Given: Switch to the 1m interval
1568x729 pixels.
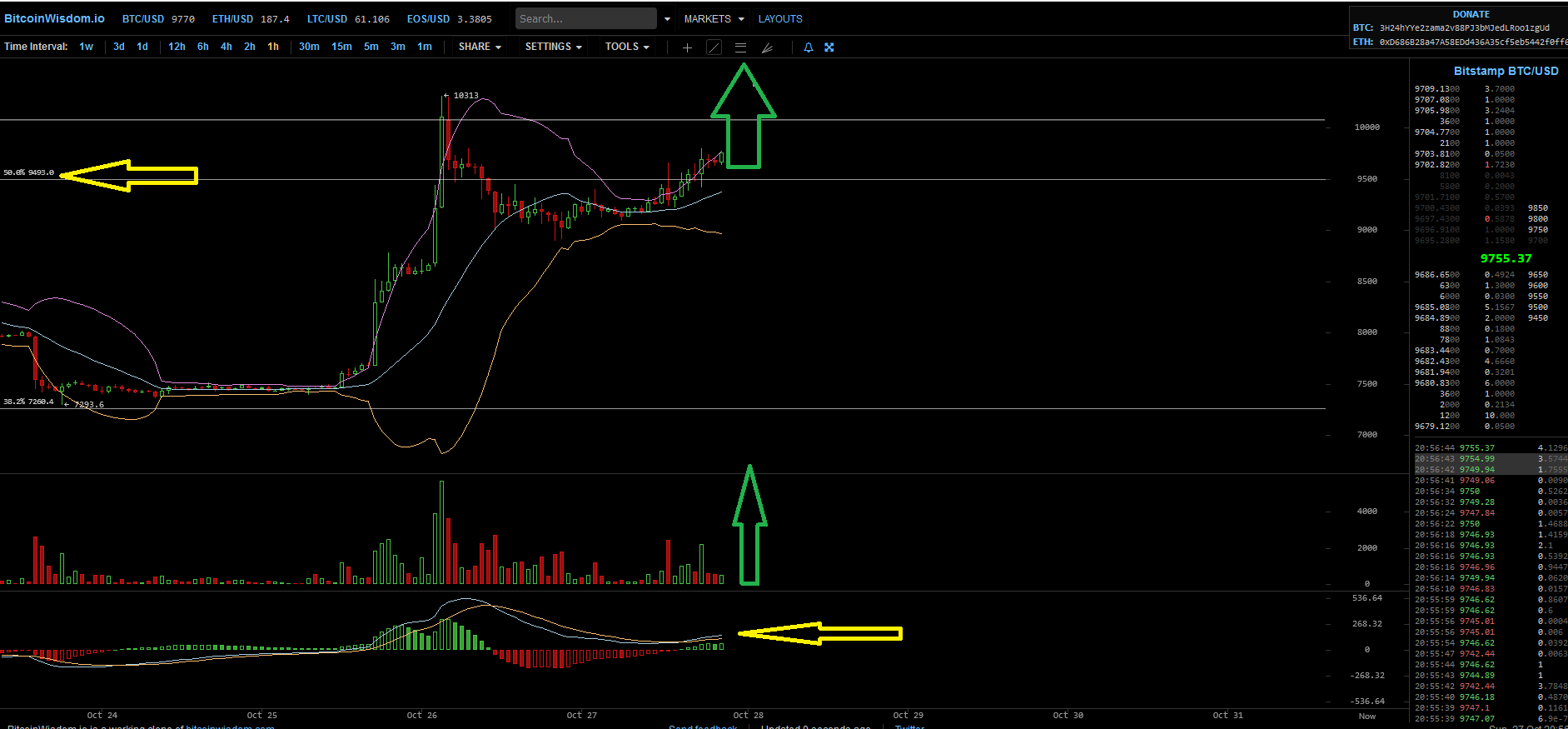Looking at the screenshot, I should 425,47.
